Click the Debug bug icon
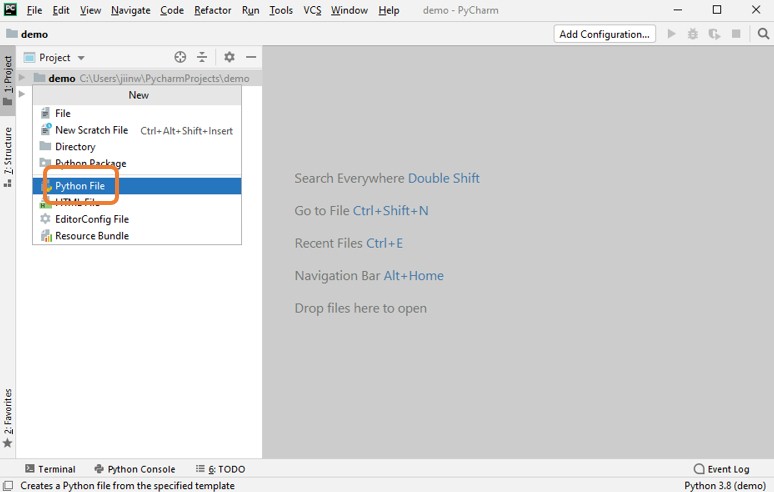Screen dimensions: 774x492 point(693,34)
